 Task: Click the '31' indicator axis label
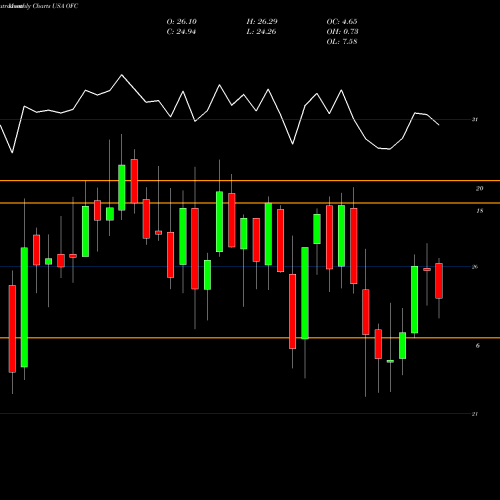[x=475, y=119]
